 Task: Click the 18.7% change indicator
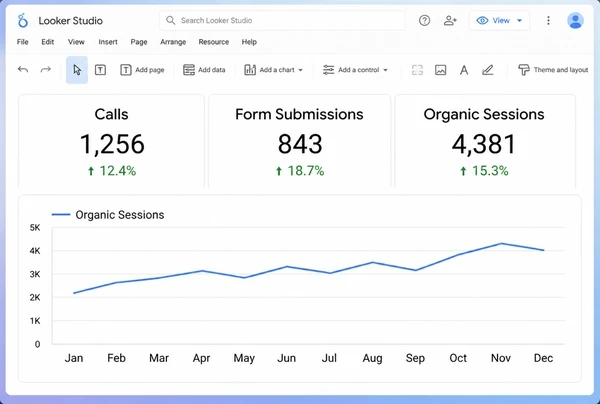[x=300, y=171]
